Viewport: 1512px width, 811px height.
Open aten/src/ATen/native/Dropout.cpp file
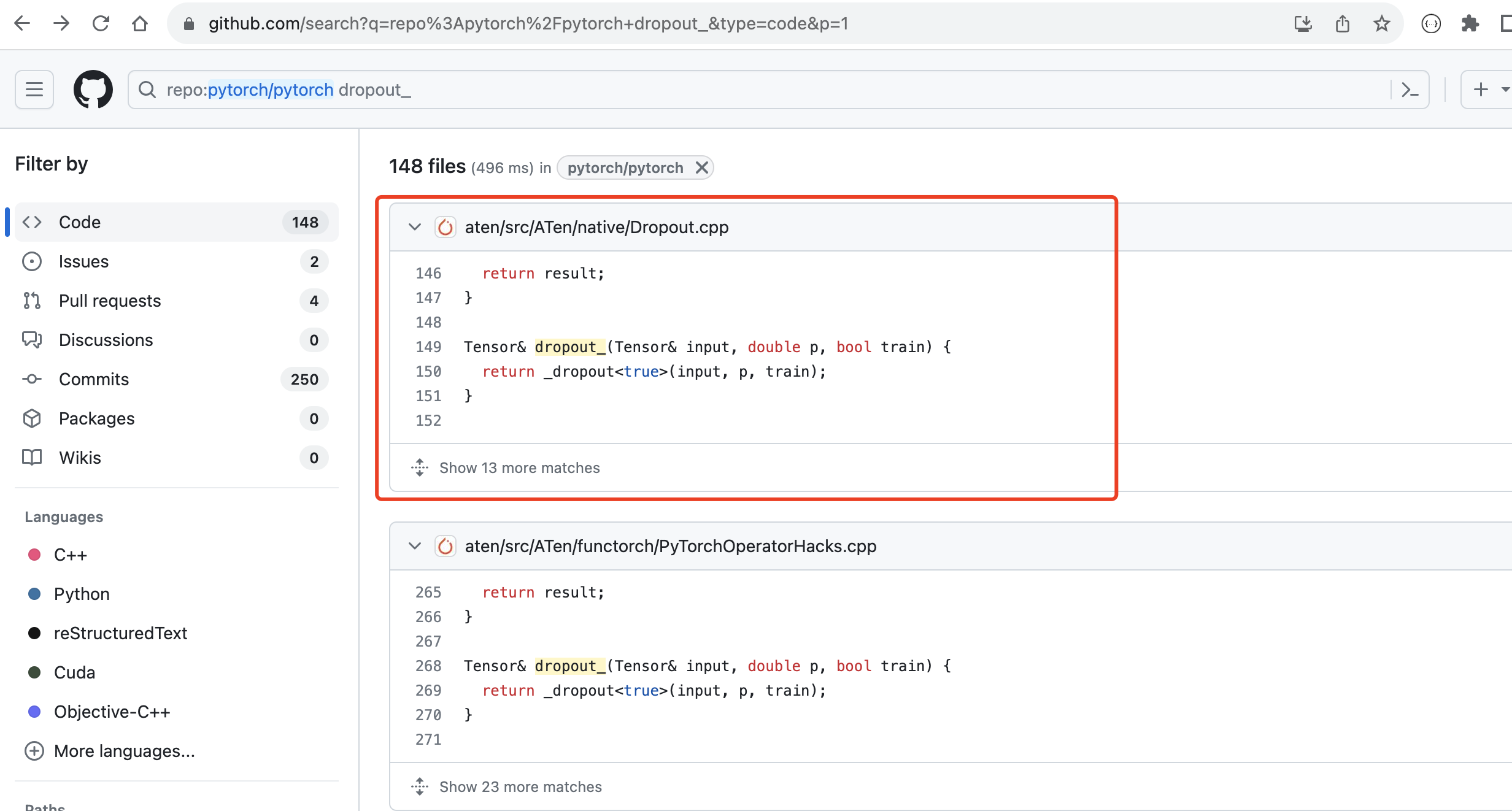tap(597, 227)
